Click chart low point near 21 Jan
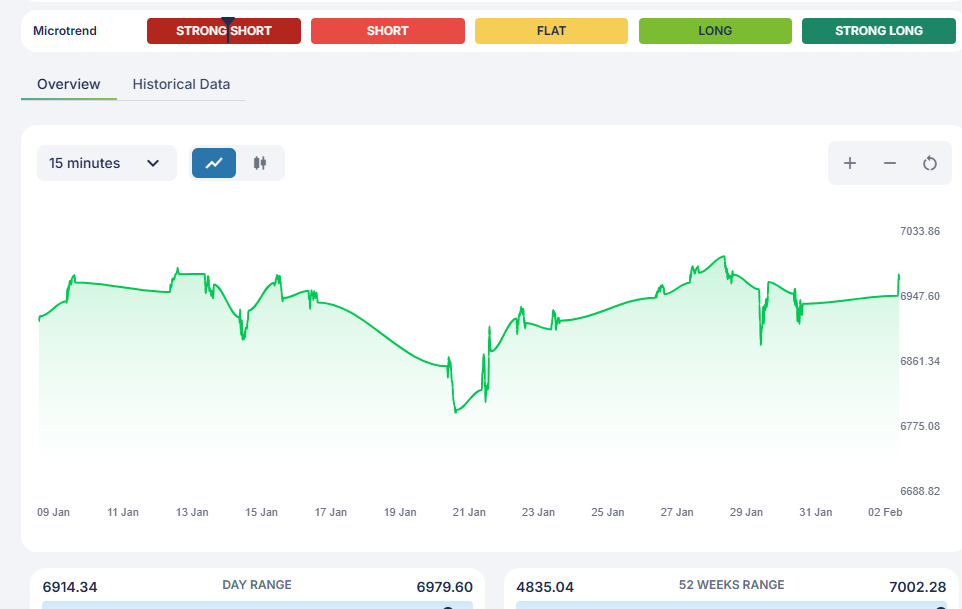The width and height of the screenshot is (962, 609). point(456,411)
